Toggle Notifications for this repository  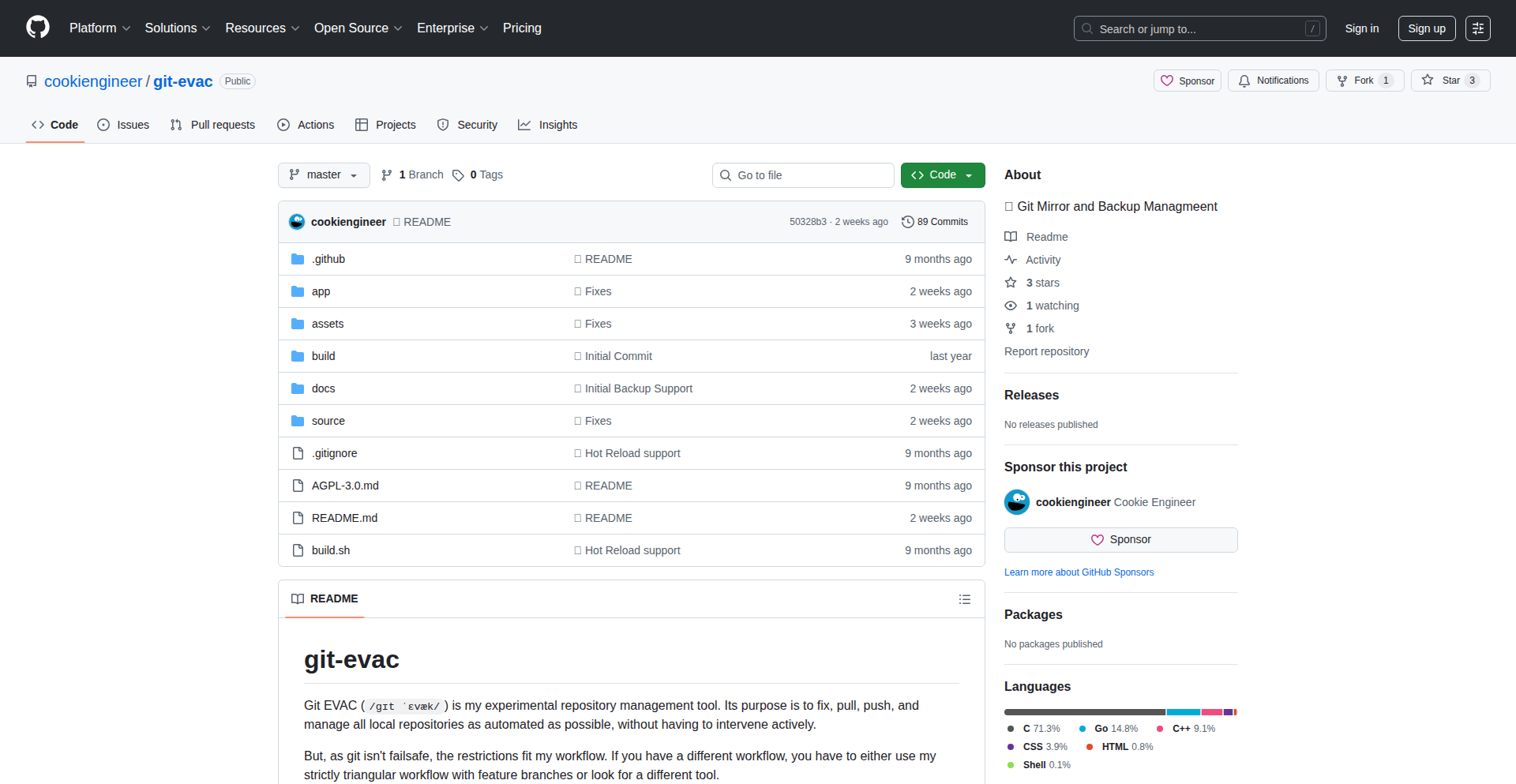1273,81
